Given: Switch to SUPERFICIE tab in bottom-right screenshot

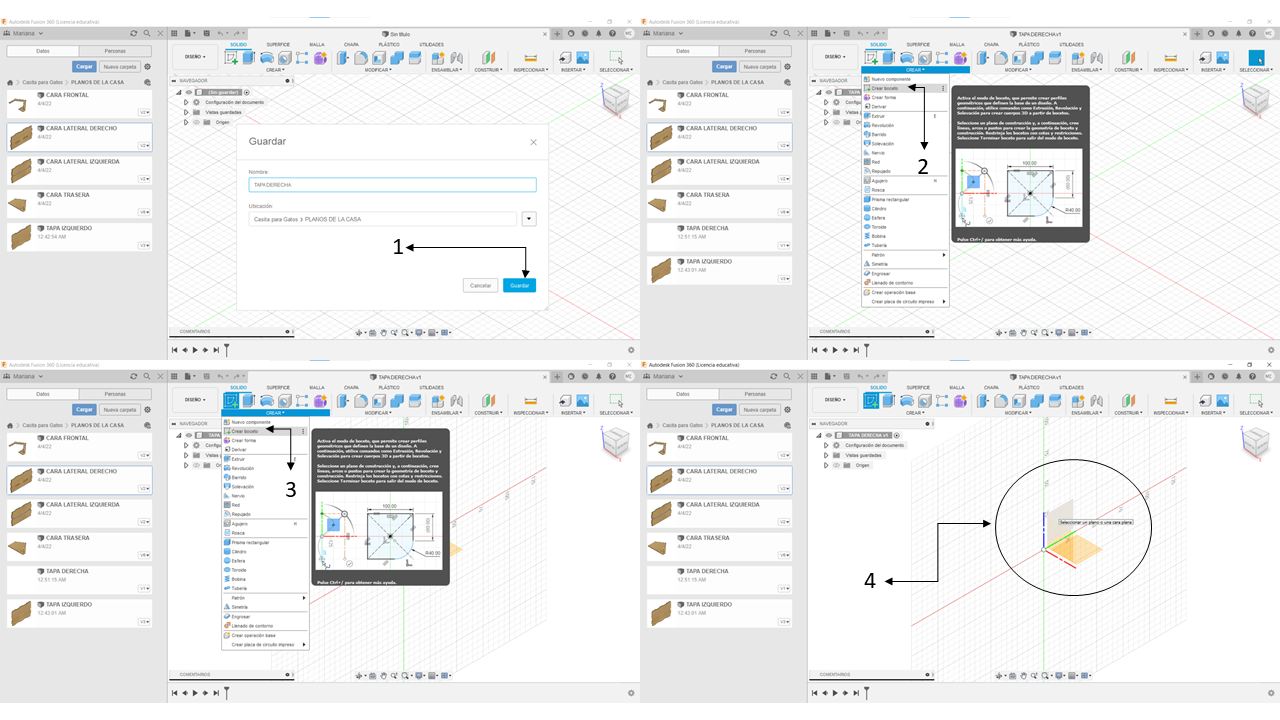Looking at the screenshot, I should pyautogui.click(x=918, y=387).
